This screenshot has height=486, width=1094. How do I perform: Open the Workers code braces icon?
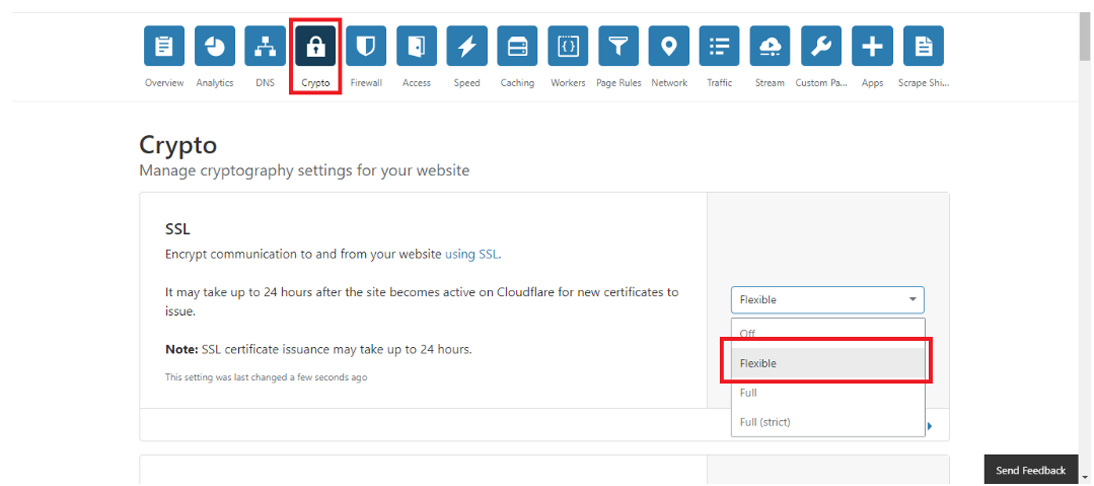click(x=568, y=47)
